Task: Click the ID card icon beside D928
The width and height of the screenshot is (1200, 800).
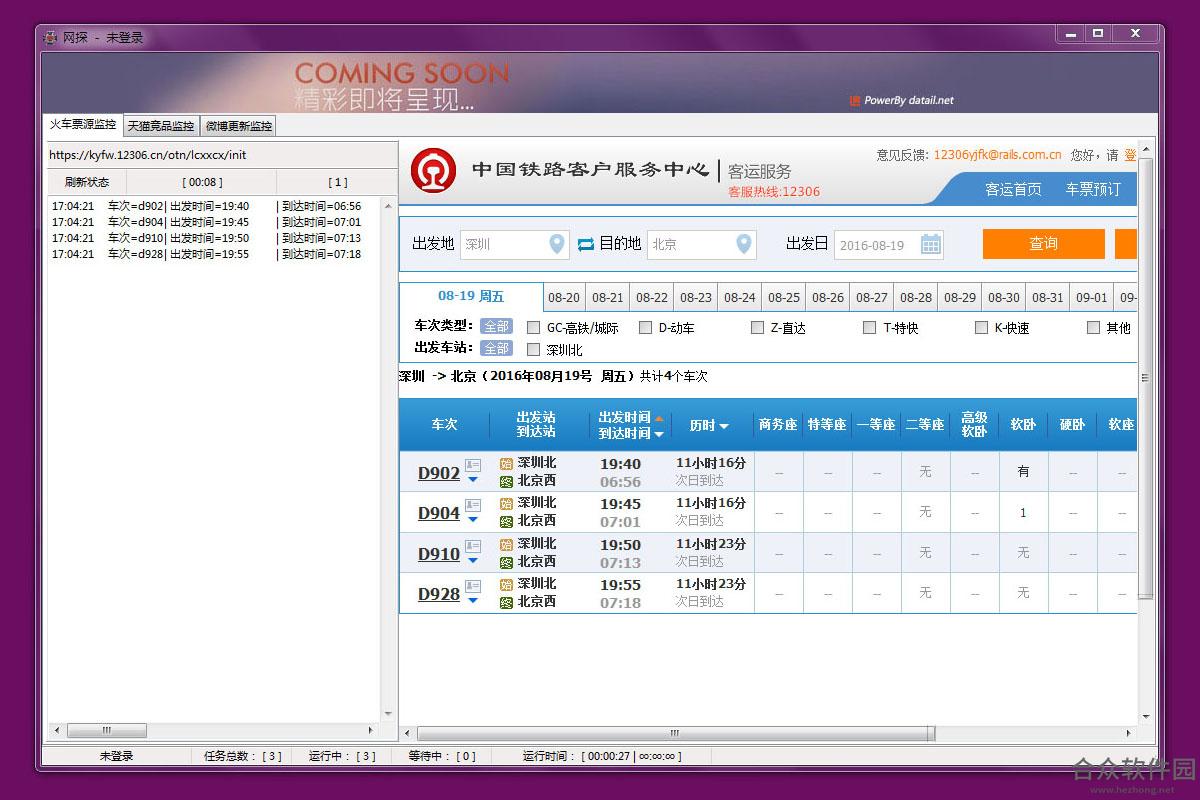Action: (473, 586)
